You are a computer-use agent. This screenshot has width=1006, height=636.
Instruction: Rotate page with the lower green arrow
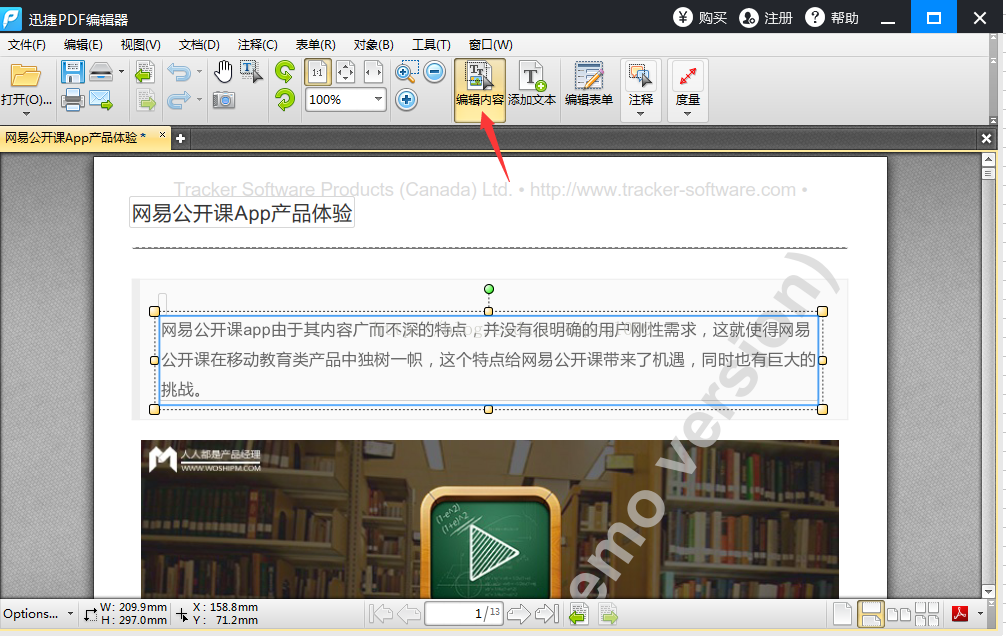click(285, 100)
